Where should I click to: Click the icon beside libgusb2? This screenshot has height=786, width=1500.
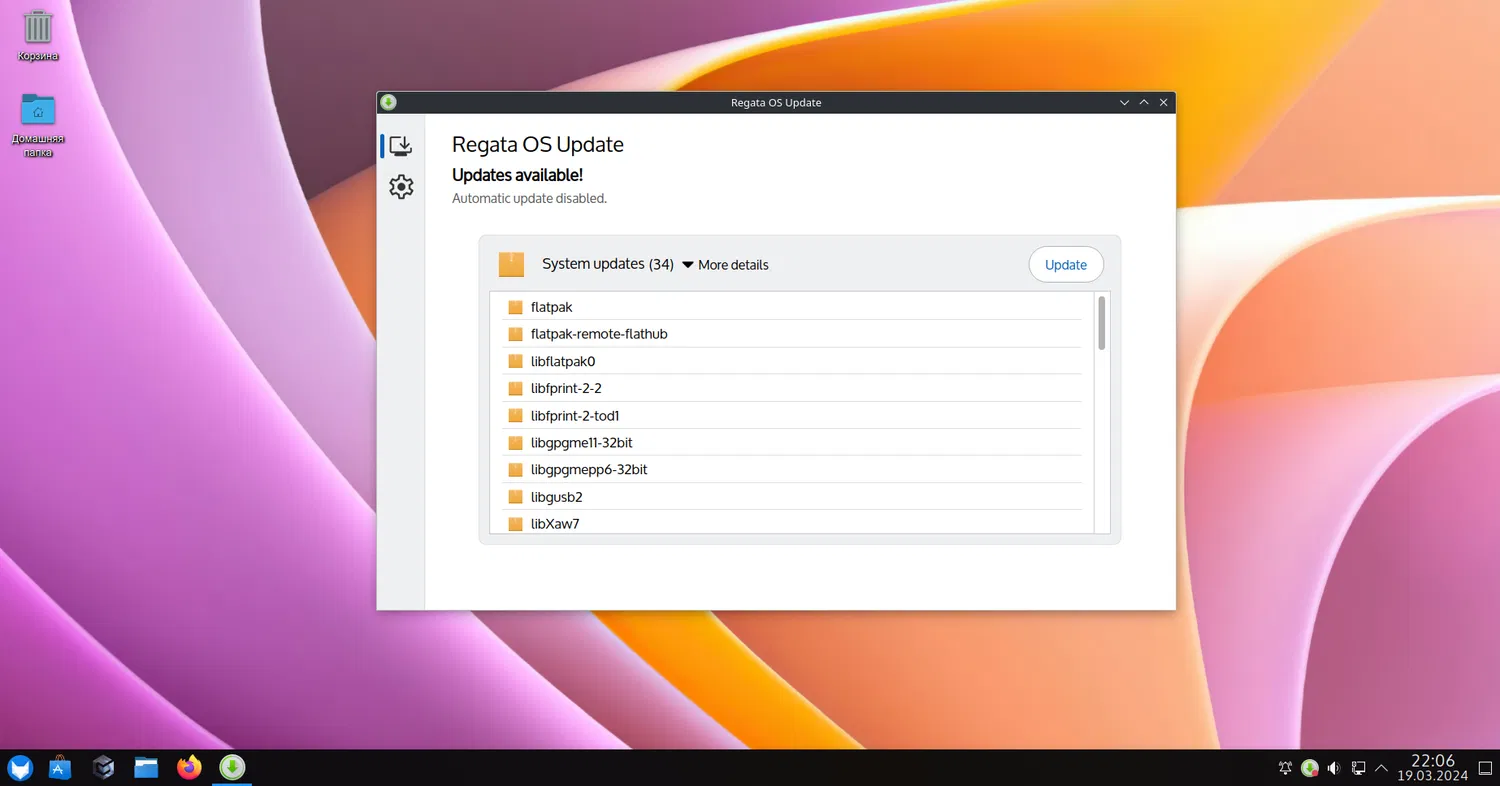(516, 496)
